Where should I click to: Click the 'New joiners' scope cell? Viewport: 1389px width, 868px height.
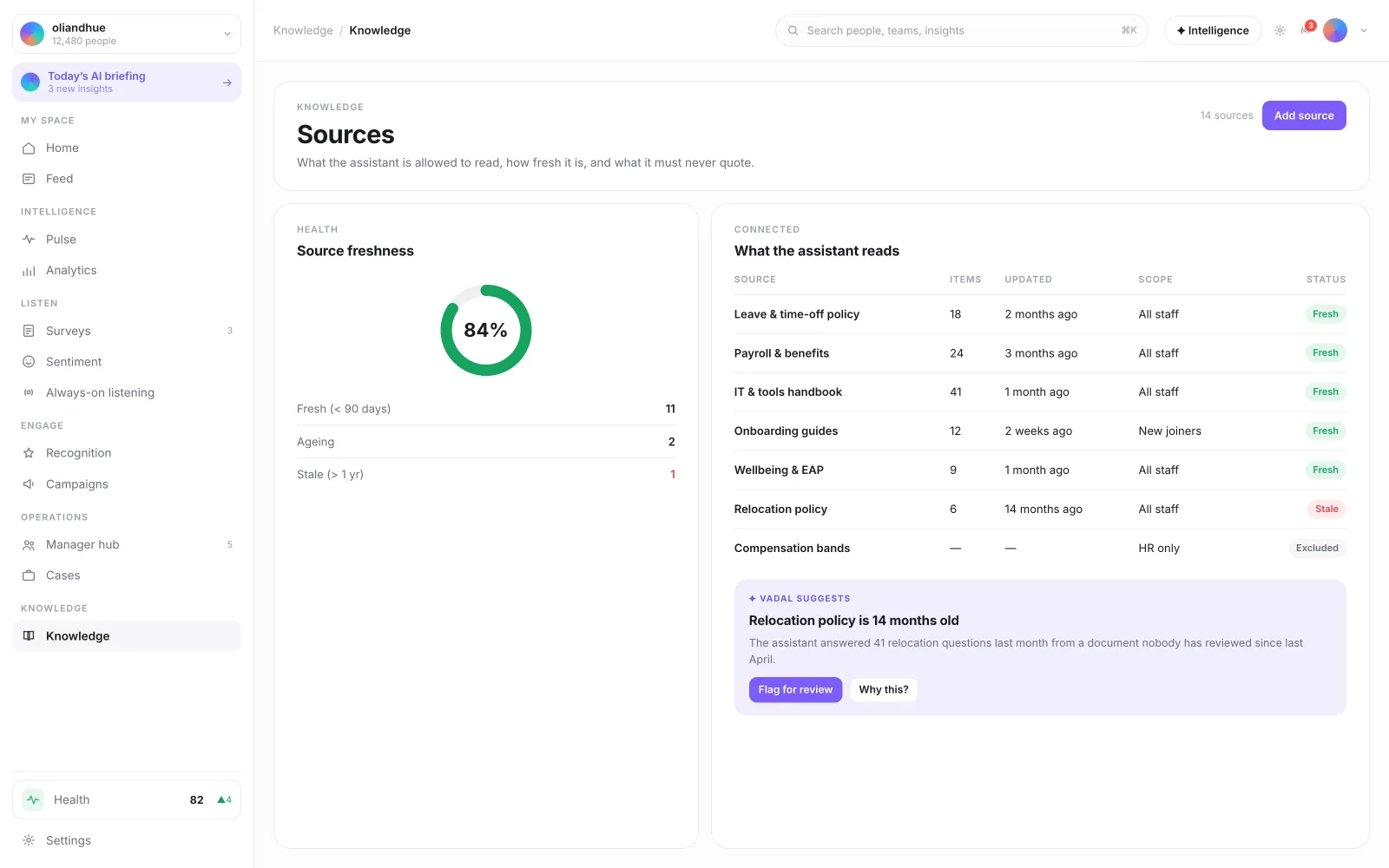(x=1170, y=431)
